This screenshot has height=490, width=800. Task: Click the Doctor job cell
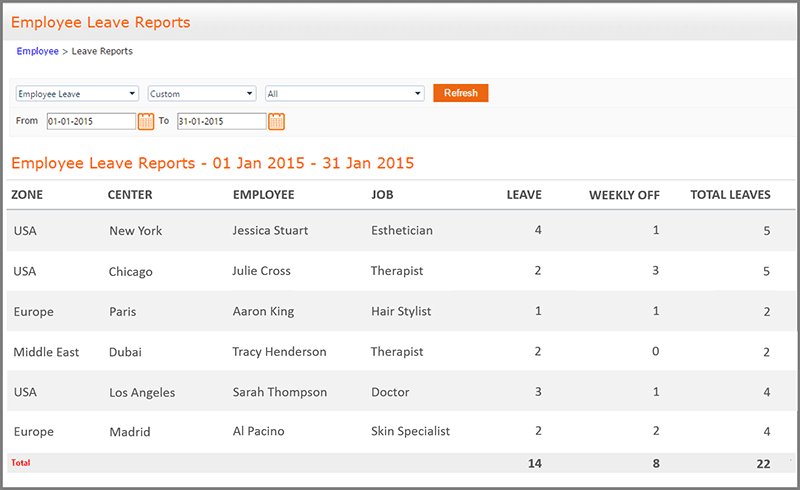[x=390, y=392]
